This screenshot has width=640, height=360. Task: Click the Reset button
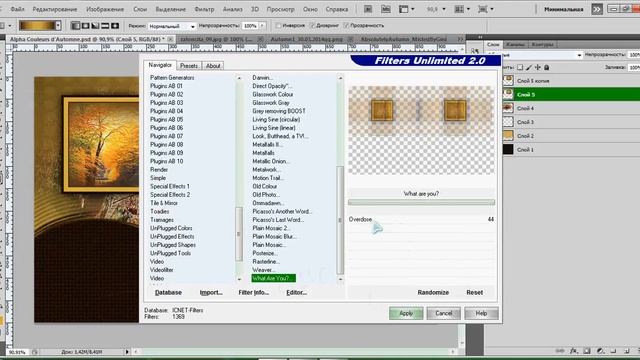click(x=475, y=292)
